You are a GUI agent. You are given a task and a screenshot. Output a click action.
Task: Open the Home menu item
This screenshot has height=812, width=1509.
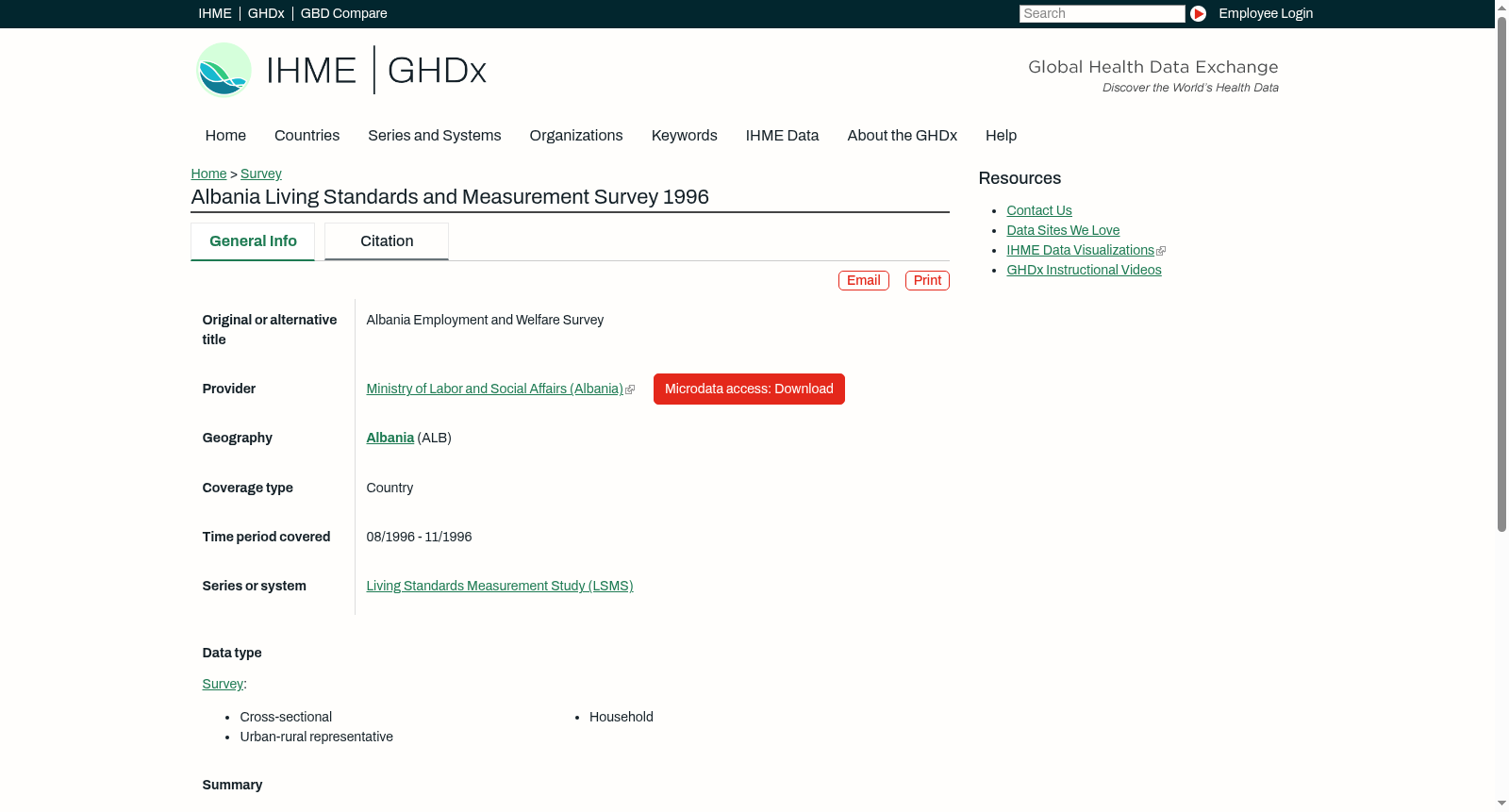click(x=225, y=136)
